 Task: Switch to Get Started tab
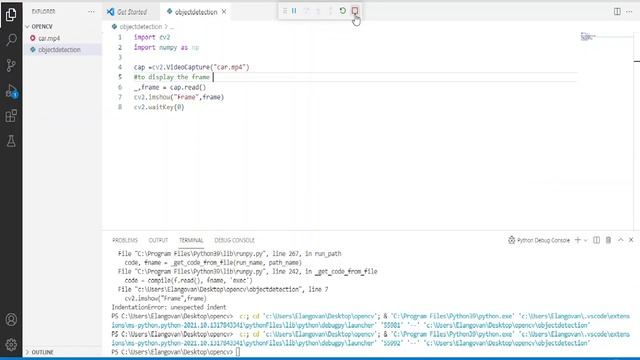click(131, 12)
